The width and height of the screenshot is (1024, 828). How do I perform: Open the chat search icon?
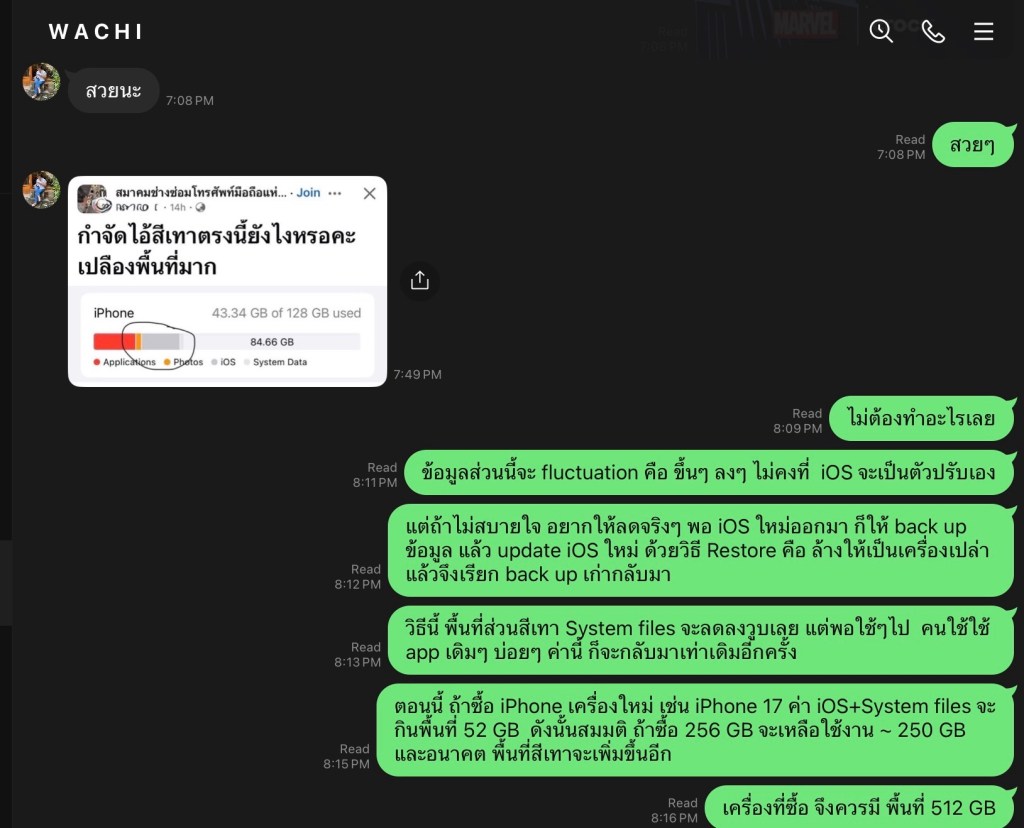click(x=881, y=31)
